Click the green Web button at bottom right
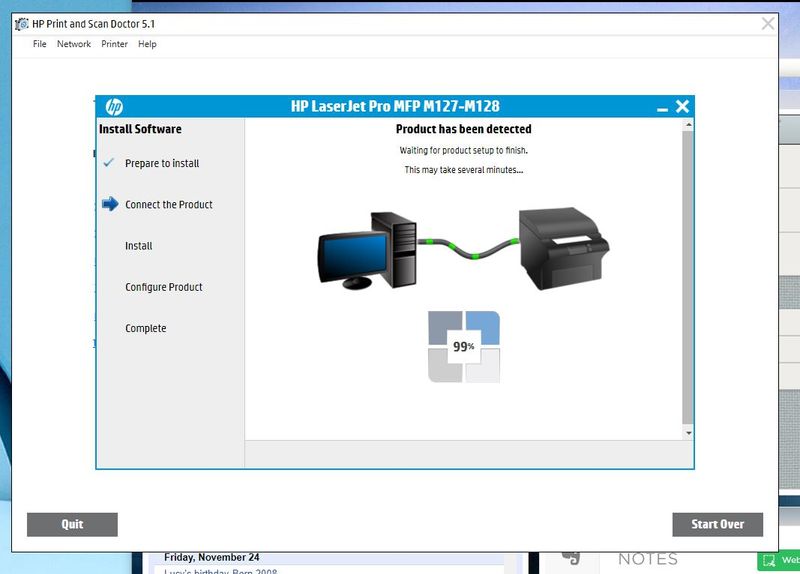Screen dimensions: 800x574 (781, 561)
